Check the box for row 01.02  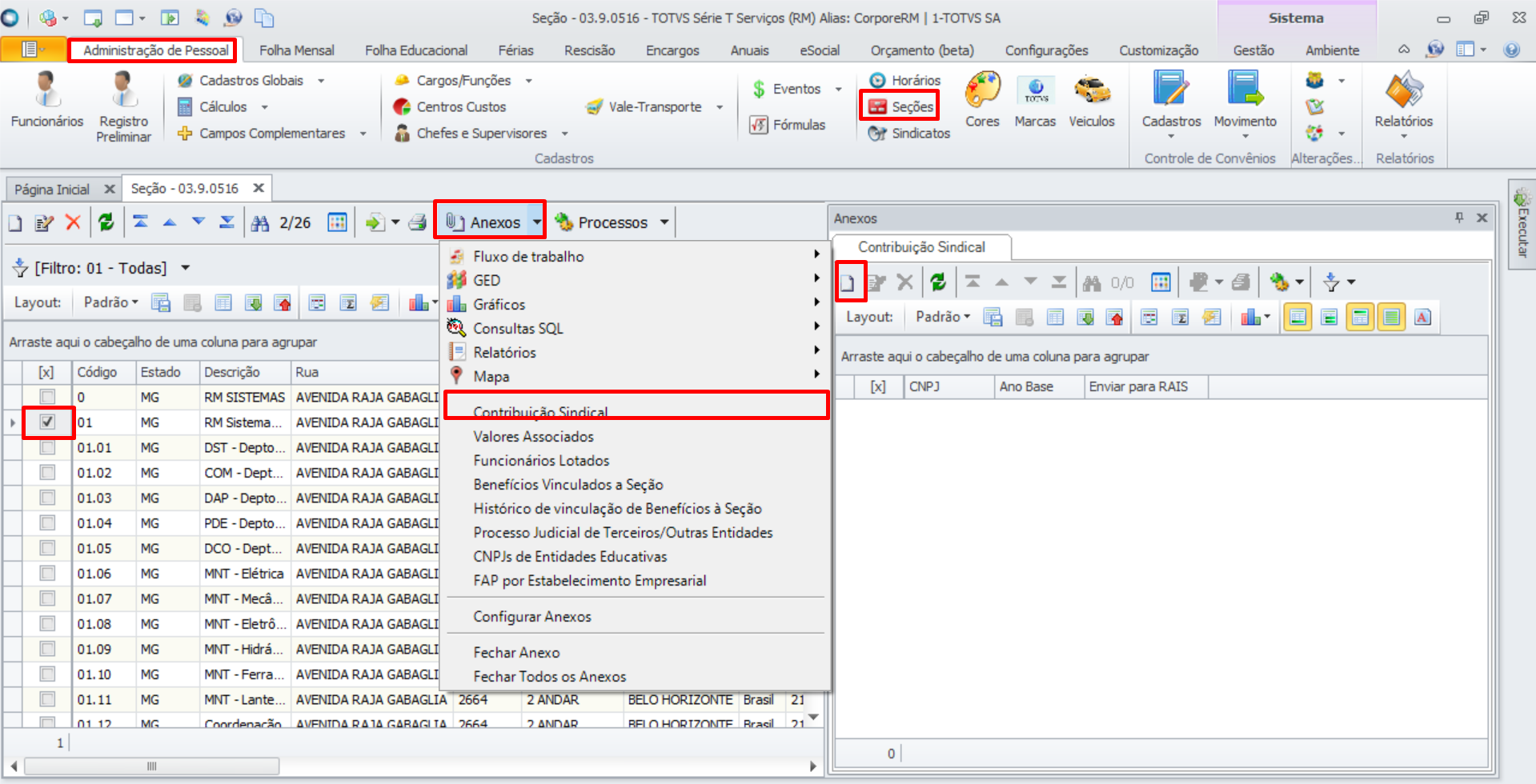tap(47, 473)
